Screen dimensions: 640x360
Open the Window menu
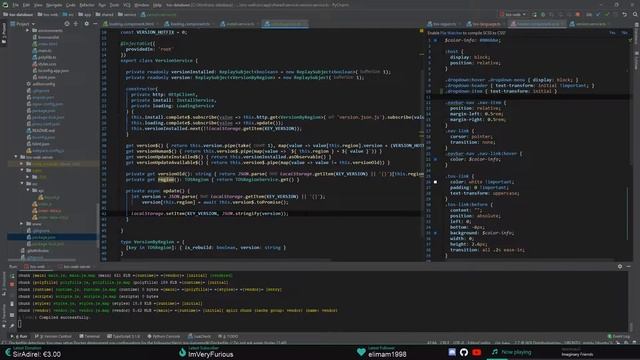(141, 5)
